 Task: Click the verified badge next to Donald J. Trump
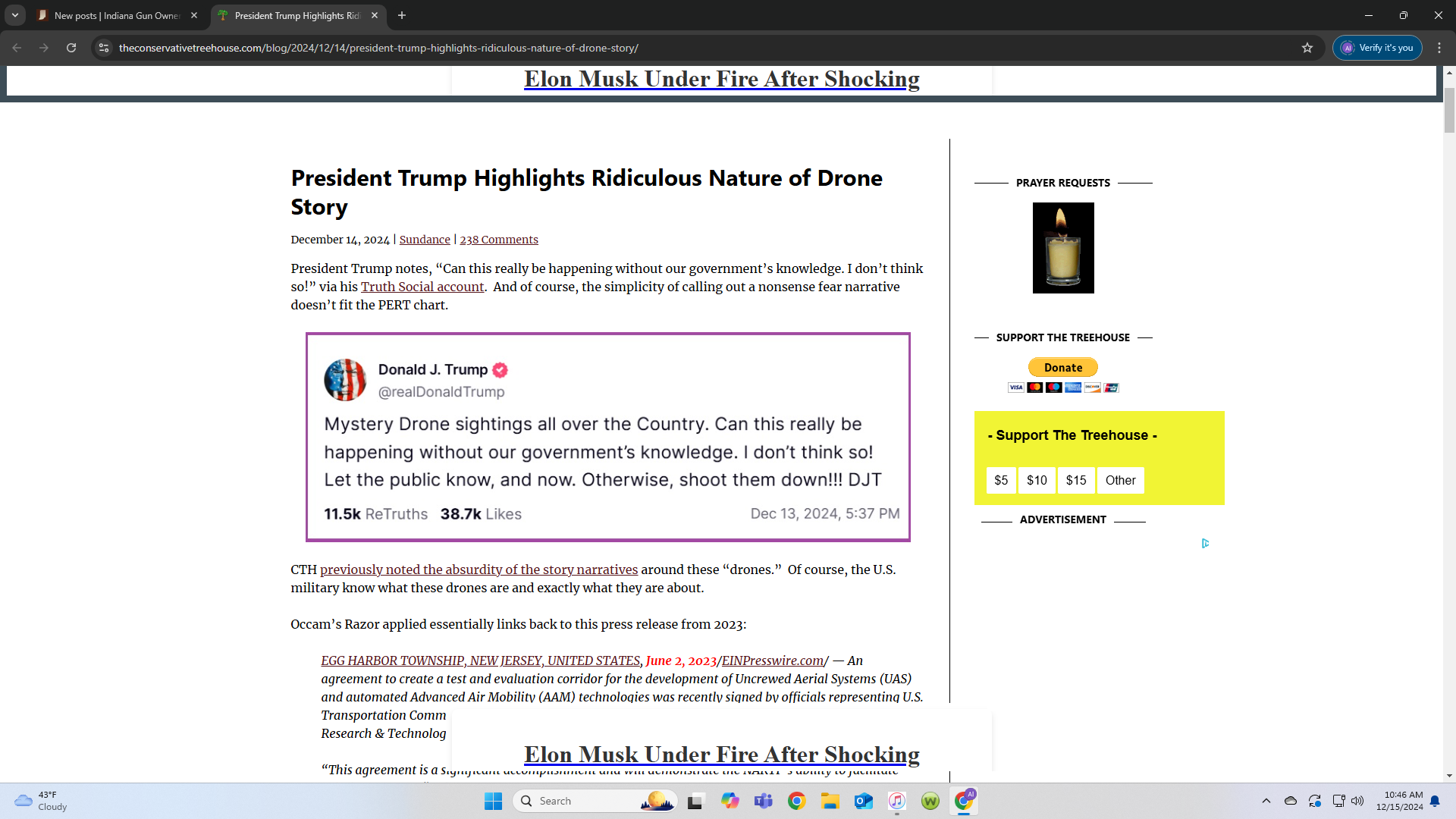500,370
